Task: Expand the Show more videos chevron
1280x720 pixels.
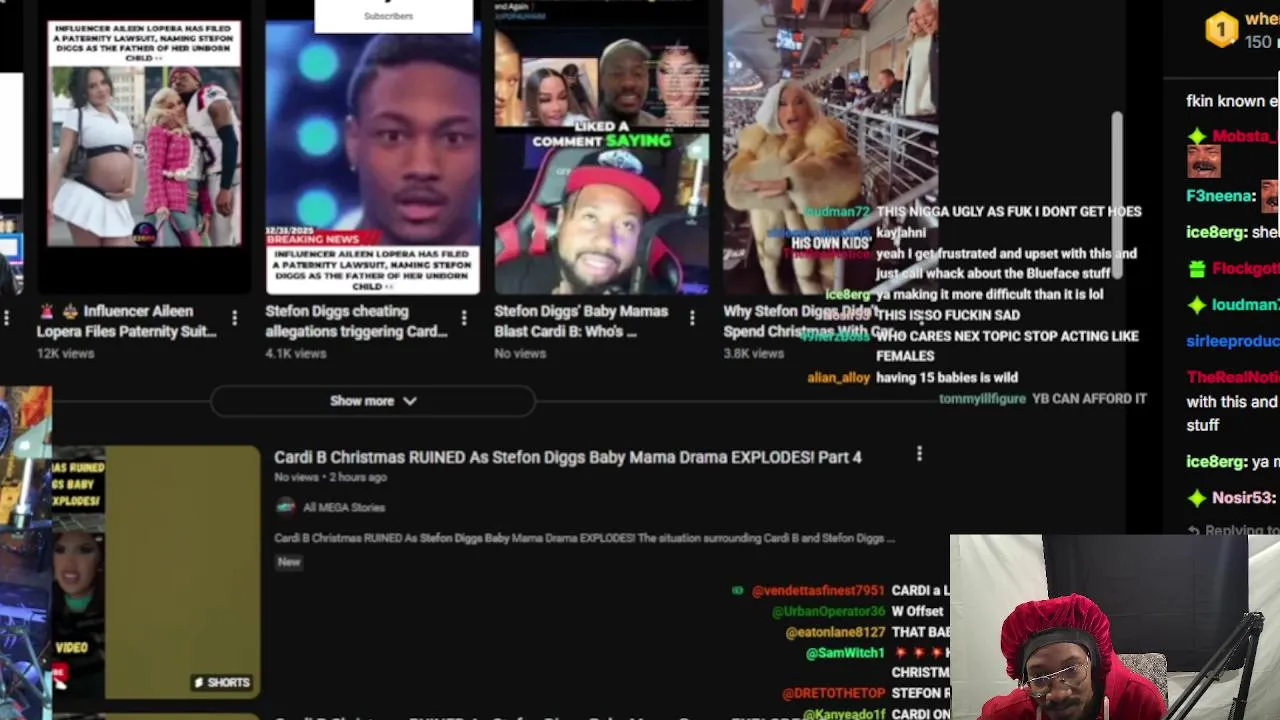Action: pos(409,401)
